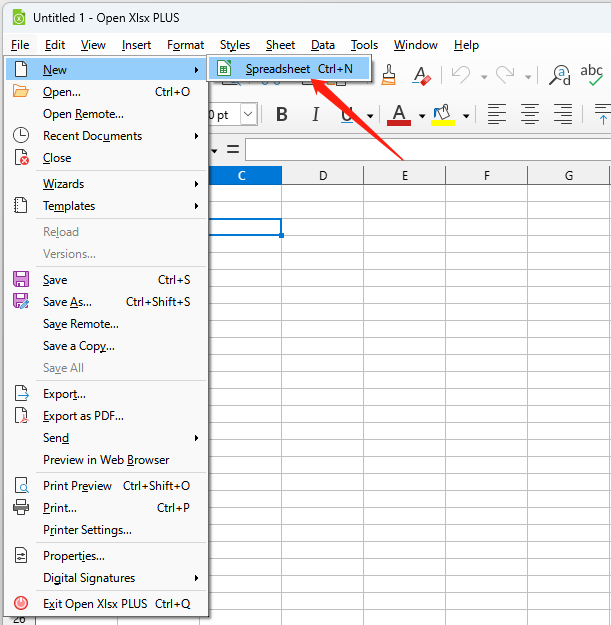611x625 pixels.
Task: Click the Clear Direct Formatting icon
Action: point(421,75)
